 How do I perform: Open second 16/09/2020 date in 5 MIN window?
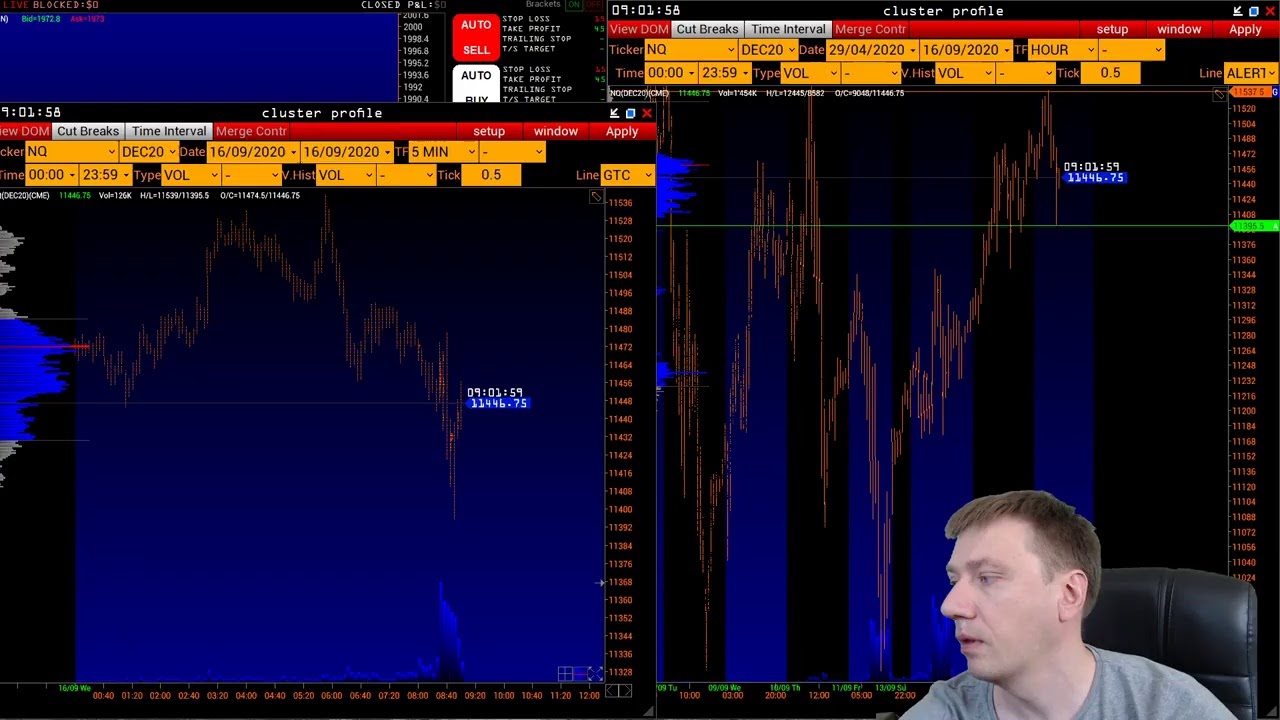tap(346, 152)
